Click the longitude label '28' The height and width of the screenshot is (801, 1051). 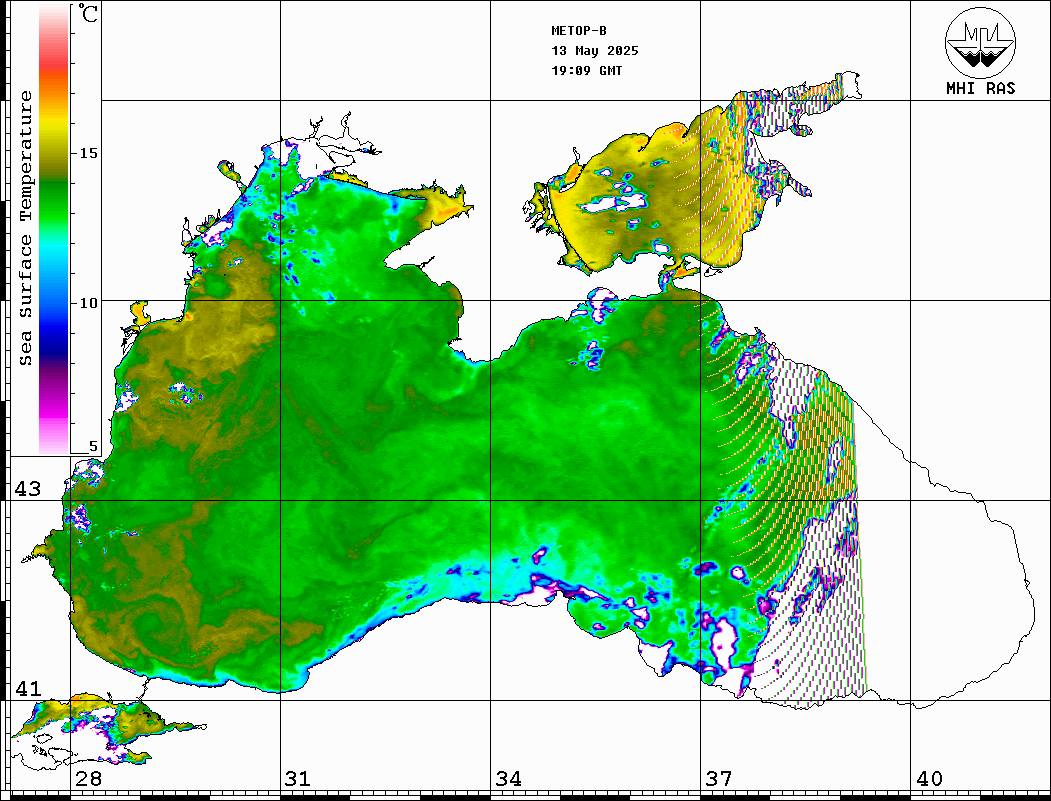click(88, 779)
